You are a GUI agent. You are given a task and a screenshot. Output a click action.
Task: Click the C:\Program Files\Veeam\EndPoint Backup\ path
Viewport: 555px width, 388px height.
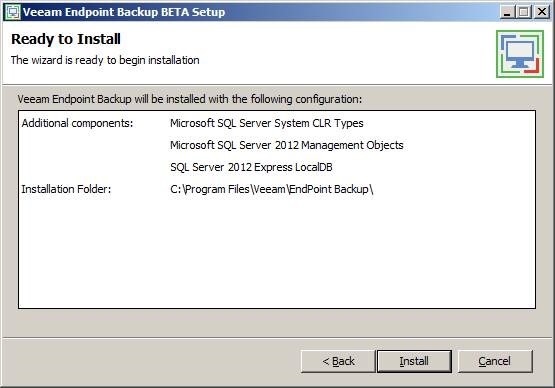(272, 189)
